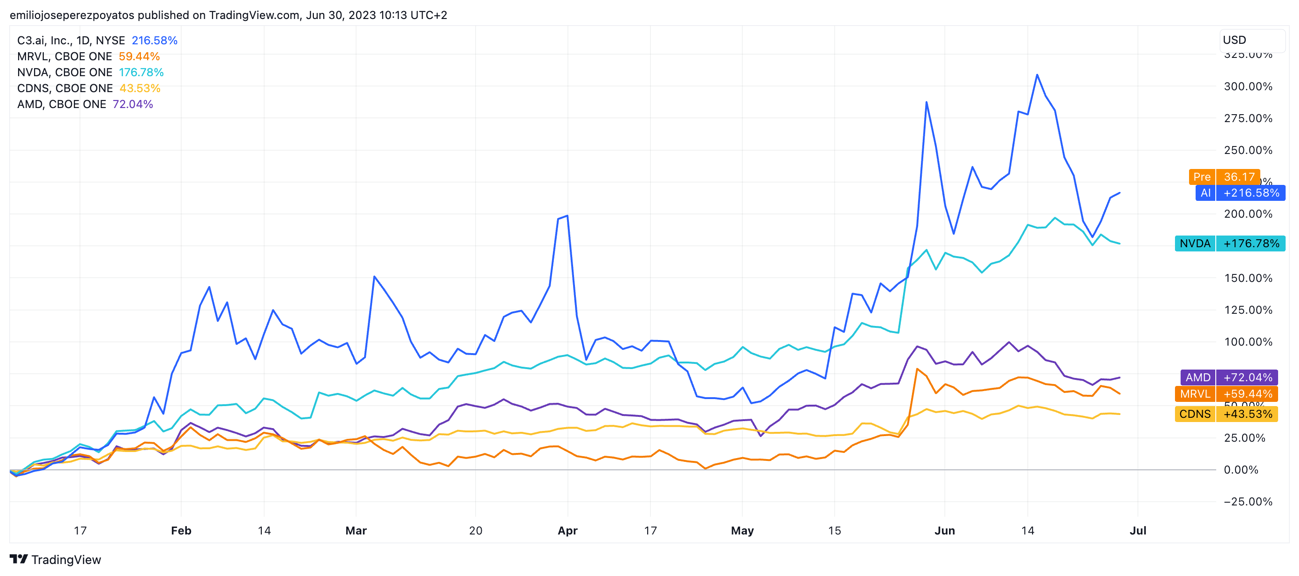The width and height of the screenshot is (1299, 576).
Task: Click the Apr label on time axis
Action: [x=567, y=531]
